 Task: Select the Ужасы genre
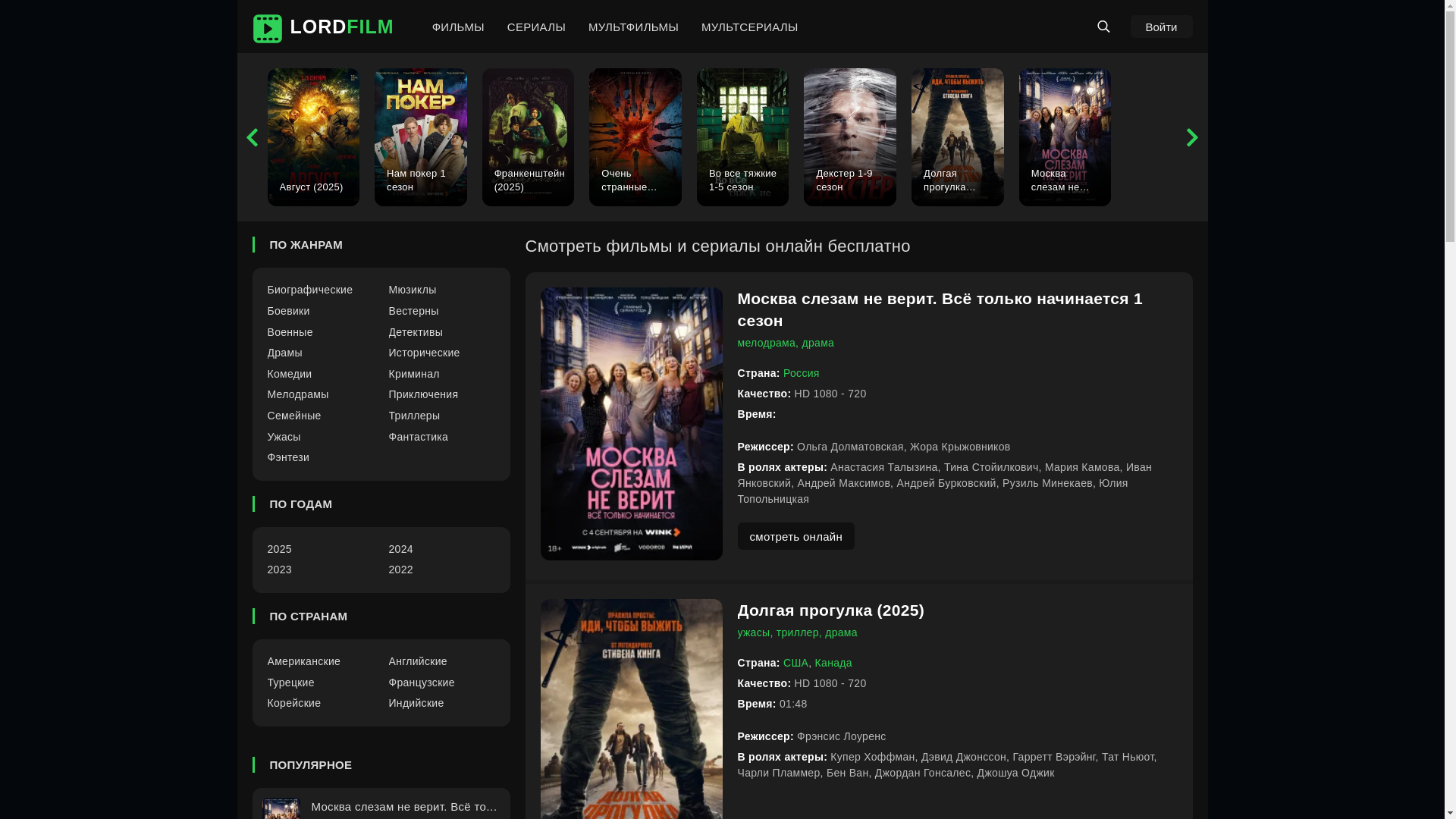click(284, 437)
